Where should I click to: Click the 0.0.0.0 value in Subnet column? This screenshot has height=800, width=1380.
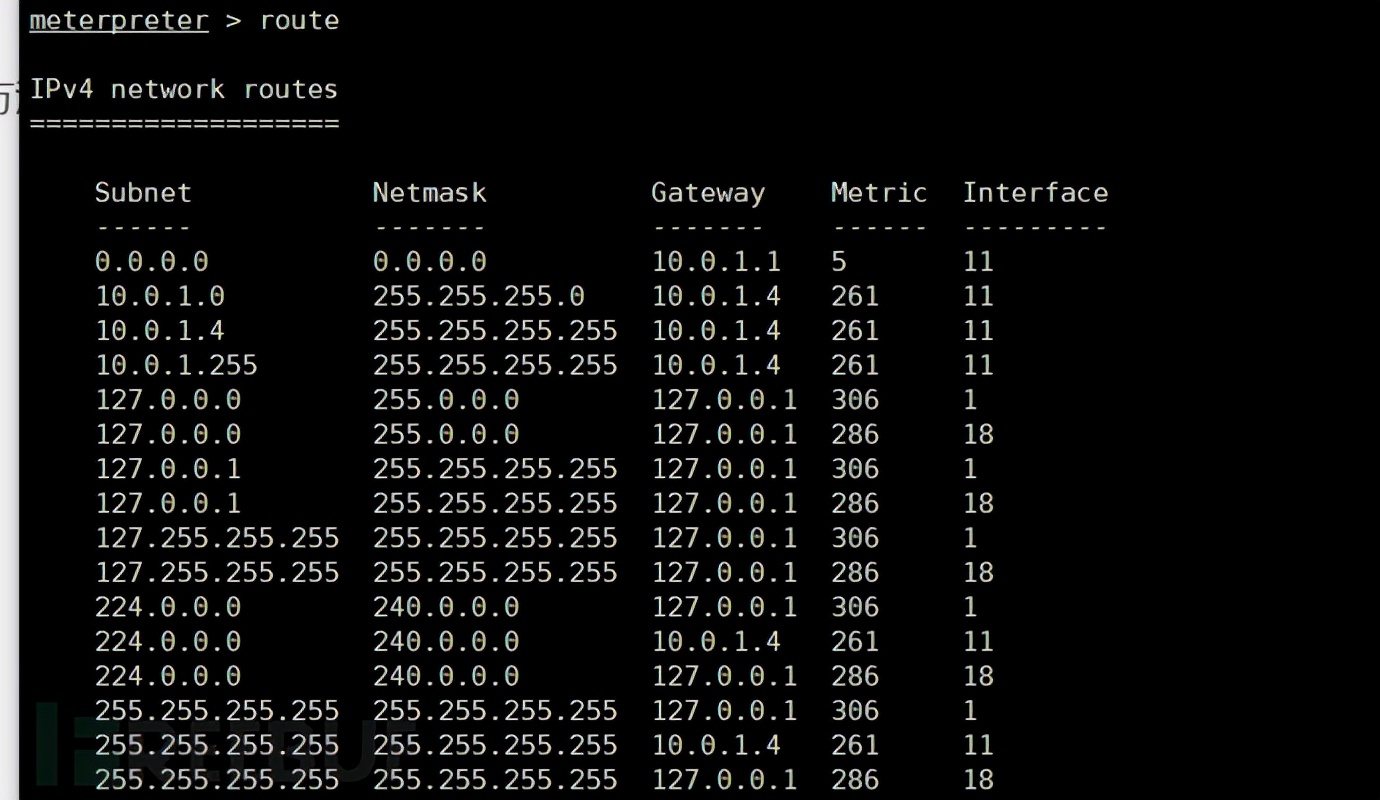click(152, 262)
